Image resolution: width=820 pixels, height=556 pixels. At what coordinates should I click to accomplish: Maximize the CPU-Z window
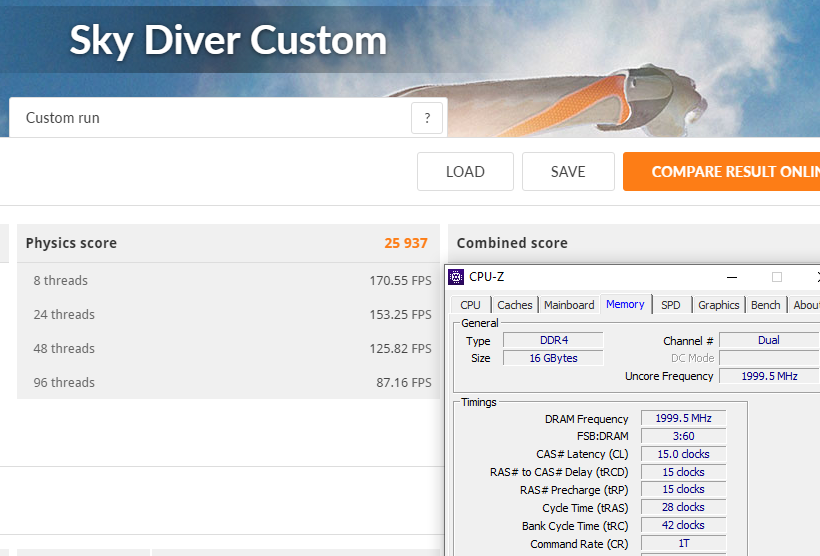point(777,277)
